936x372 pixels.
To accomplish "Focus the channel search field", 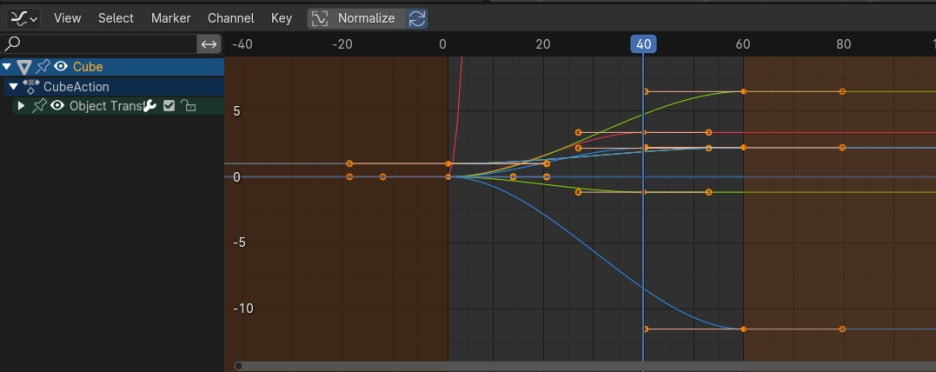I will tap(99, 44).
